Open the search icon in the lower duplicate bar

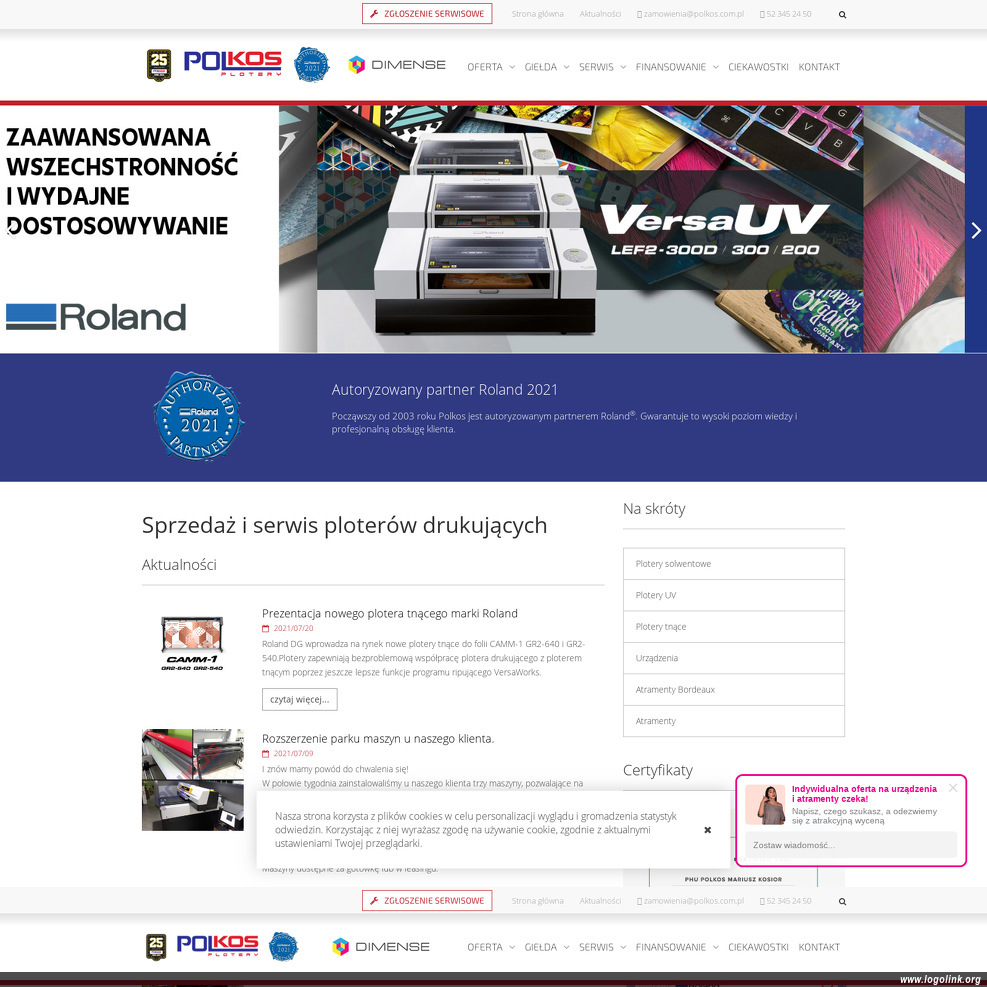pyautogui.click(x=842, y=901)
